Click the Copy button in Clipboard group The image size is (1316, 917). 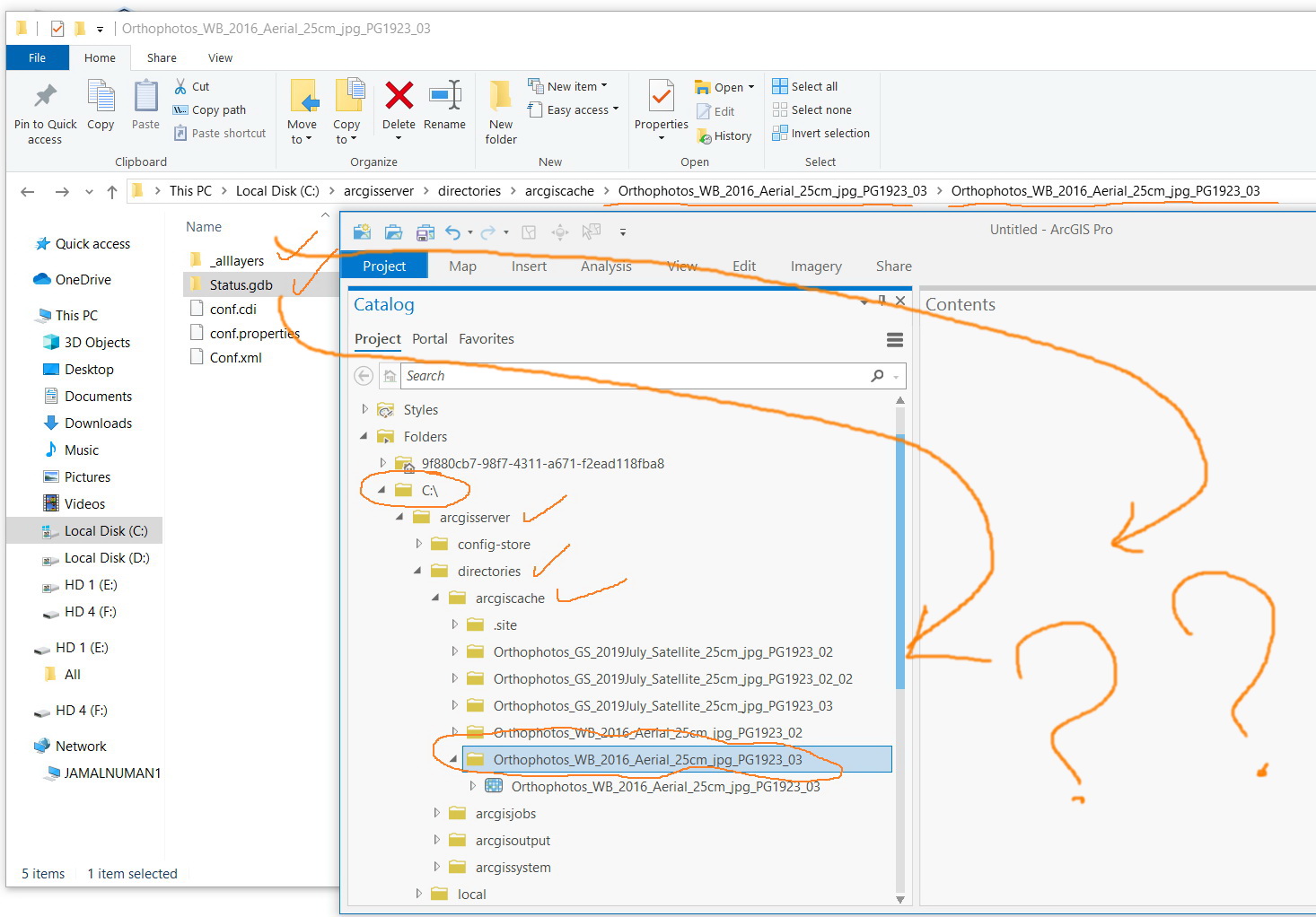pyautogui.click(x=101, y=106)
